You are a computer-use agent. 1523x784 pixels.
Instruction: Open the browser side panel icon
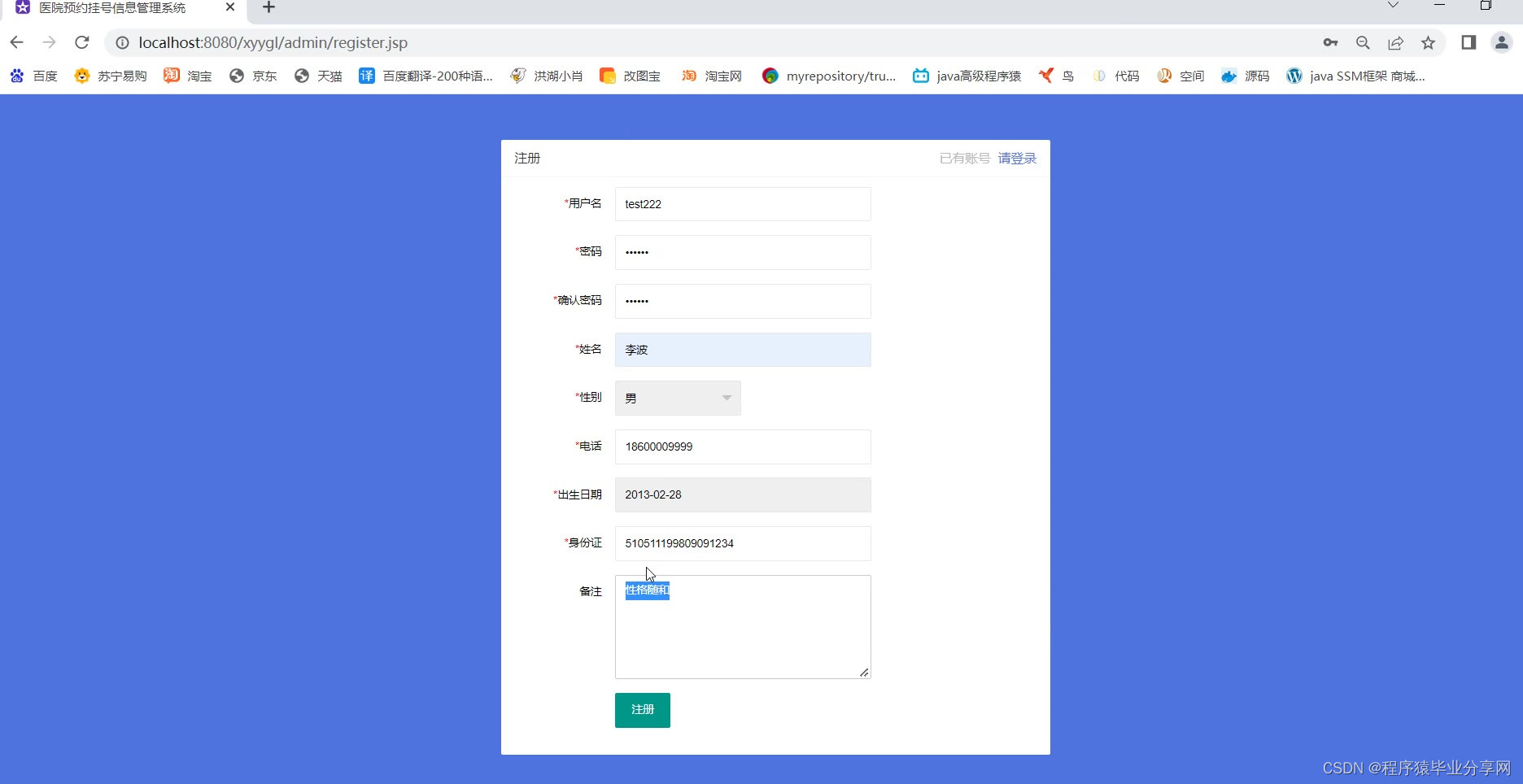(x=1468, y=42)
